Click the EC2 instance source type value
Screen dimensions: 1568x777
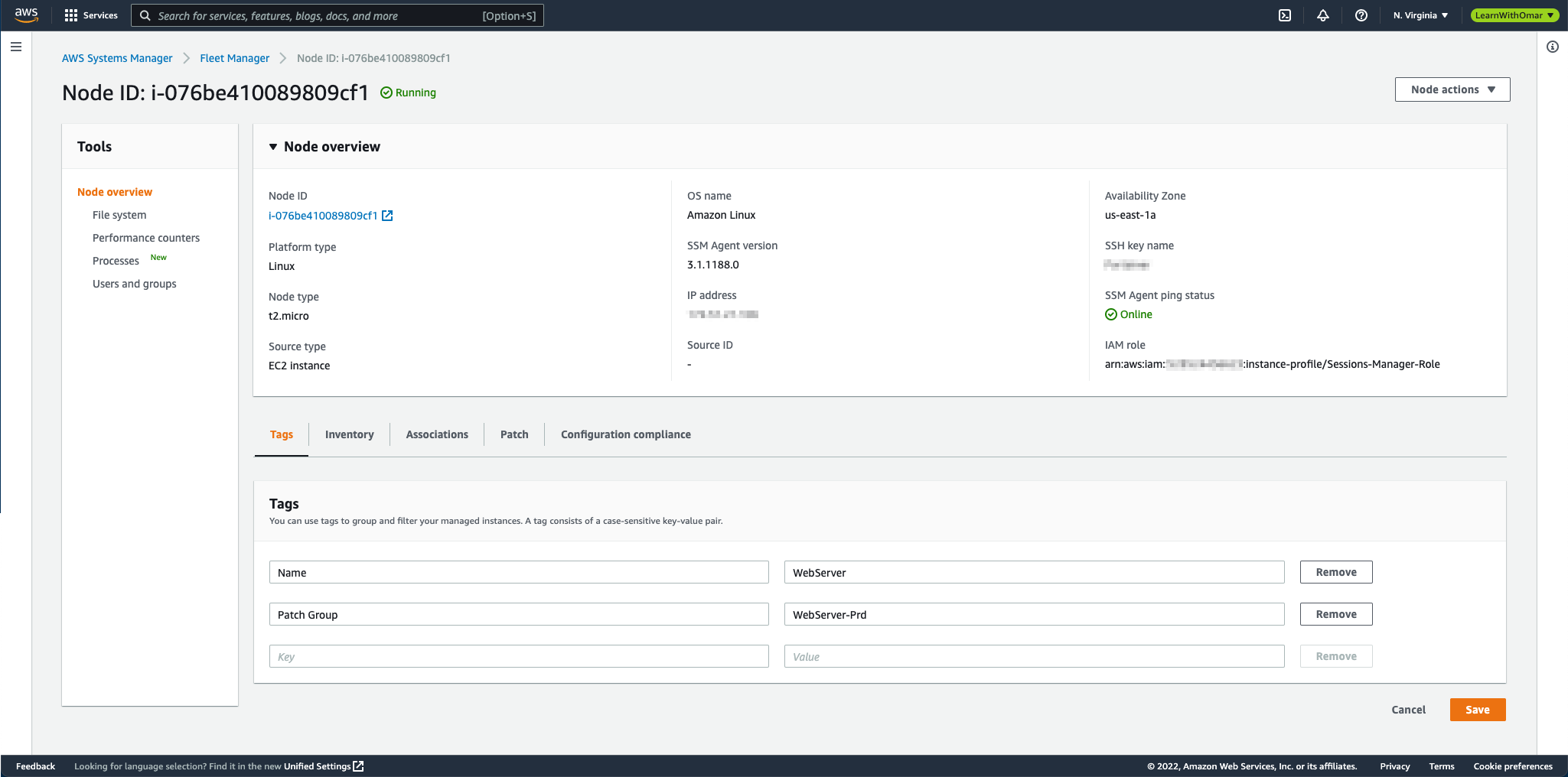(299, 366)
